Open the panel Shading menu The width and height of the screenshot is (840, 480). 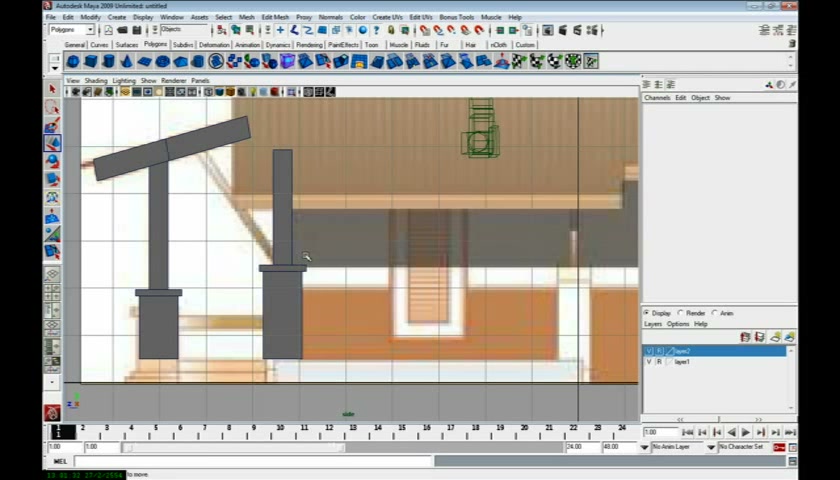(x=96, y=80)
